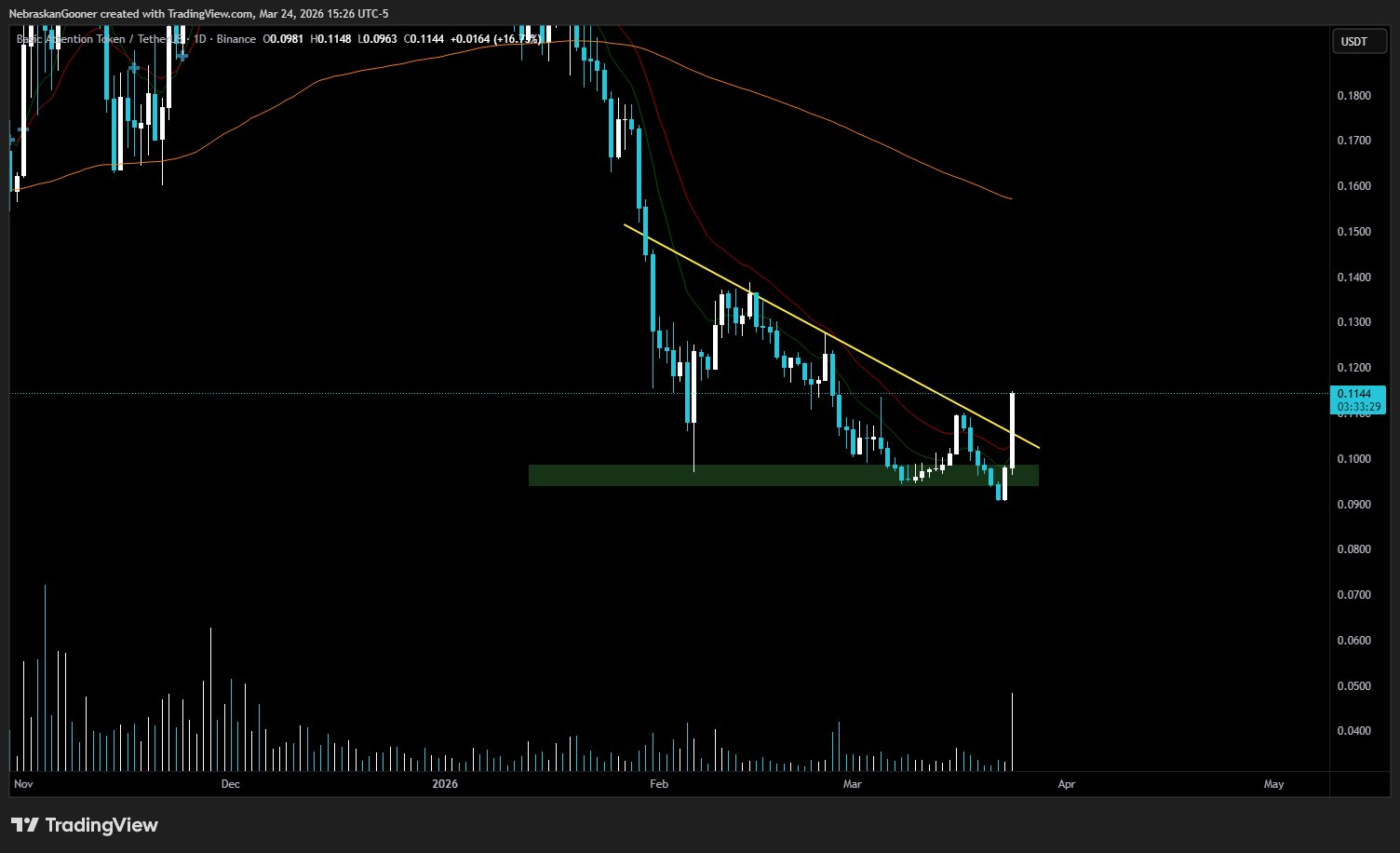Click the 0.0400 price axis label
Image resolution: width=1400 pixels, height=853 pixels.
(1353, 731)
